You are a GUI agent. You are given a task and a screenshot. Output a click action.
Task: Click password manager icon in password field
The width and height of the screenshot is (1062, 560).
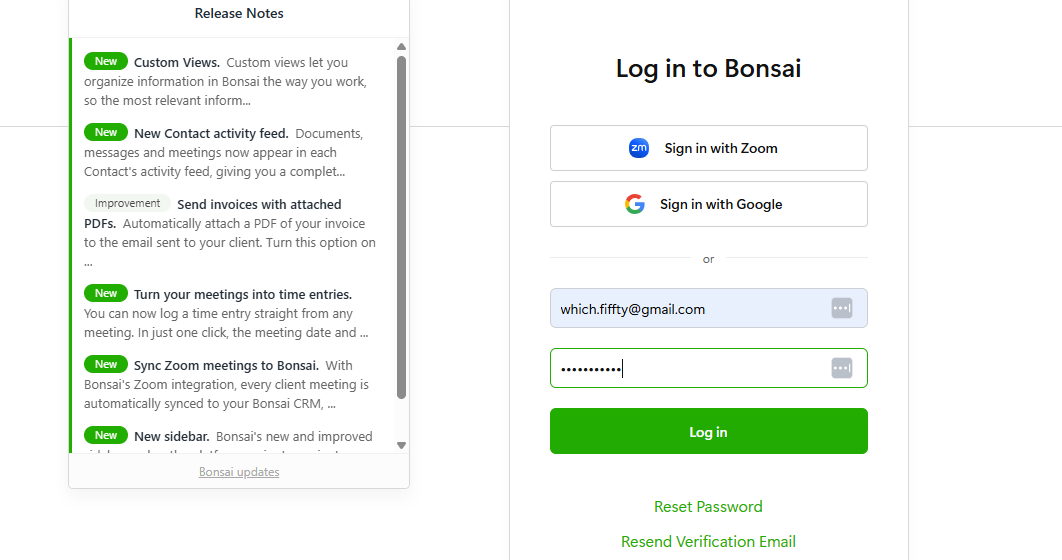[841, 368]
